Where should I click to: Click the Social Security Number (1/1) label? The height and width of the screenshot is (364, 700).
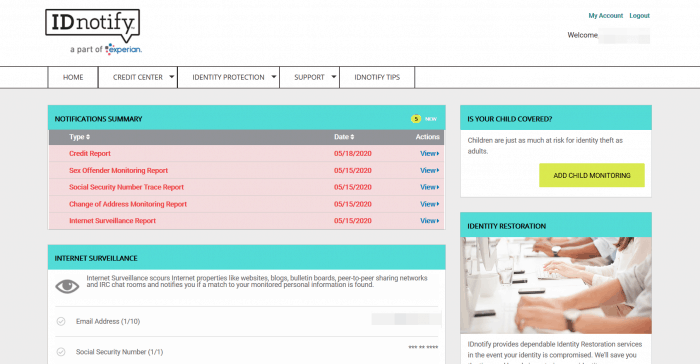click(x=119, y=352)
